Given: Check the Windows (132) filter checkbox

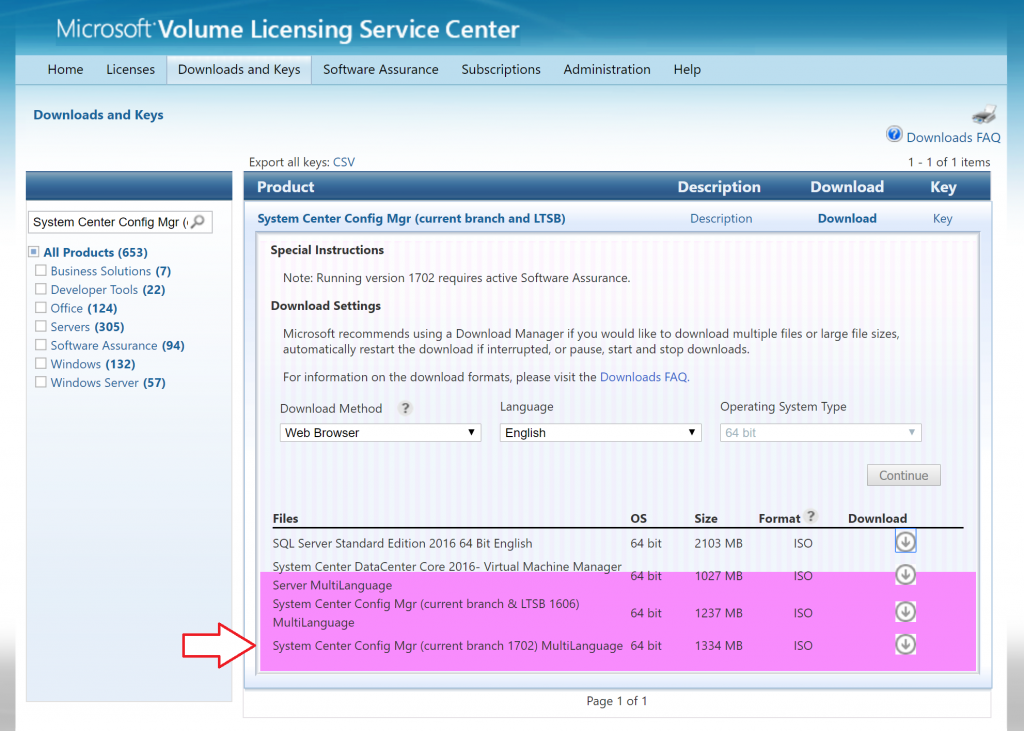Looking at the screenshot, I should (x=40, y=363).
